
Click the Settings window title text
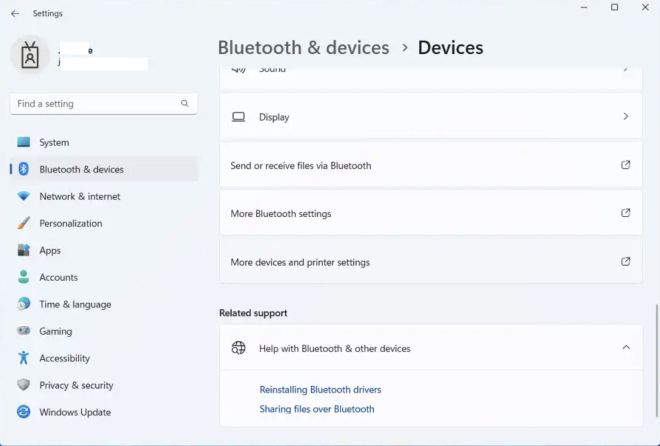pos(48,13)
